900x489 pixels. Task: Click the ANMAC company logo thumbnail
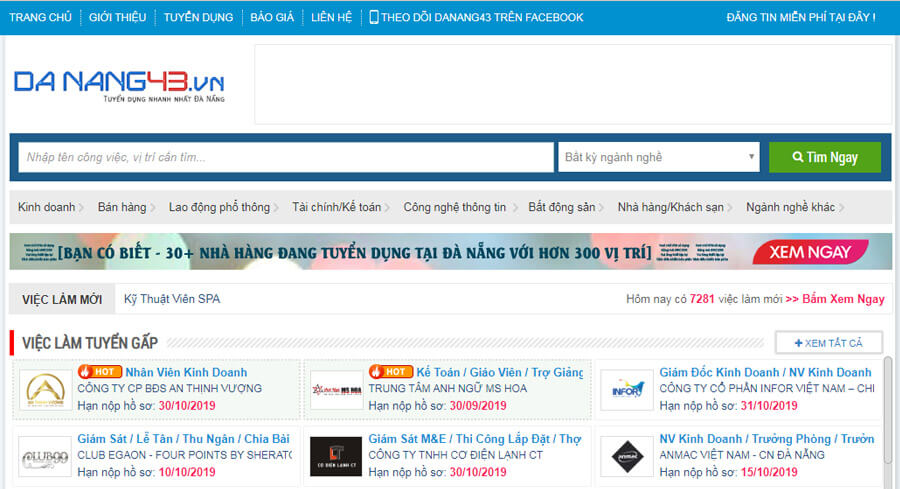pos(627,457)
